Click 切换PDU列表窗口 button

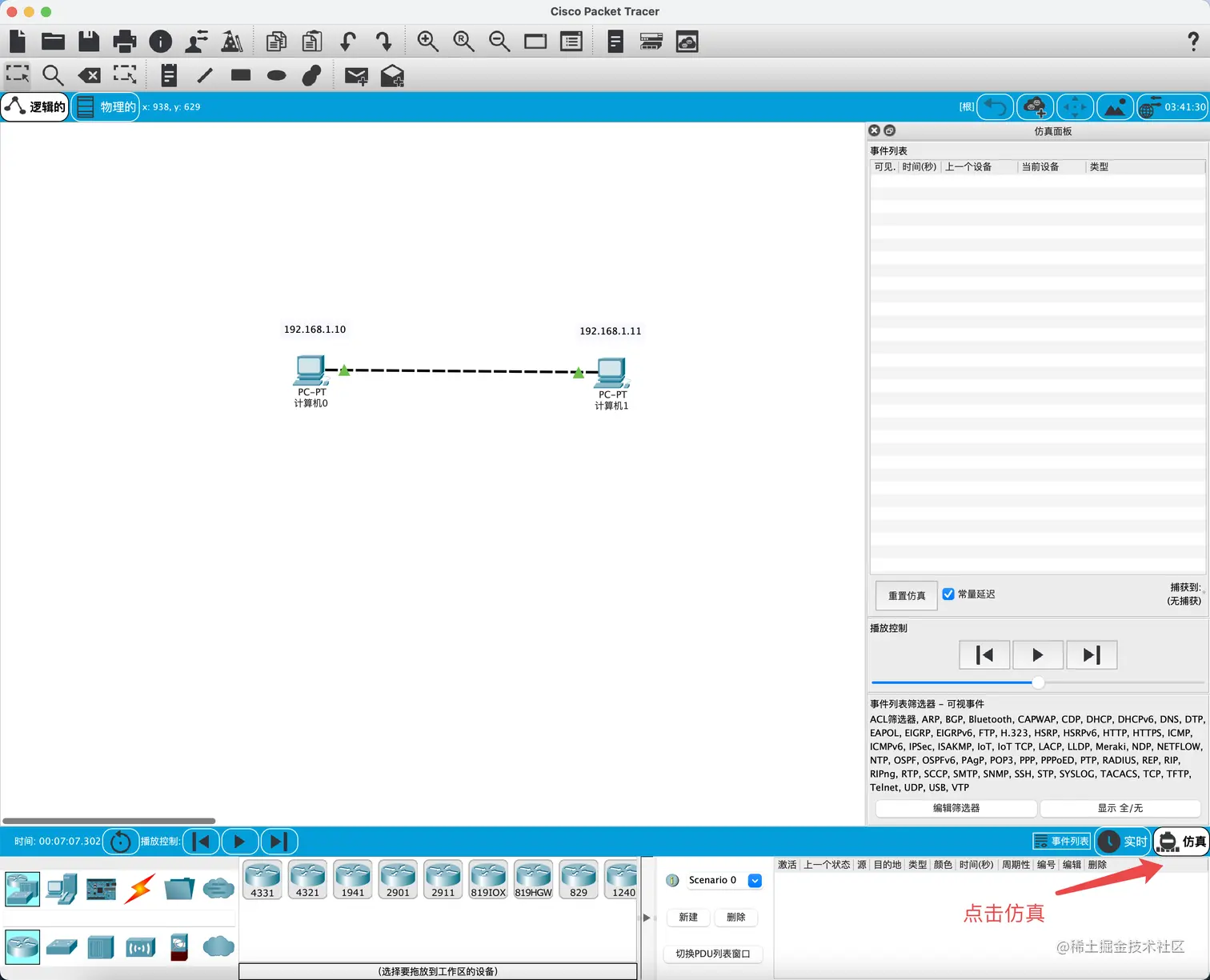tap(713, 954)
